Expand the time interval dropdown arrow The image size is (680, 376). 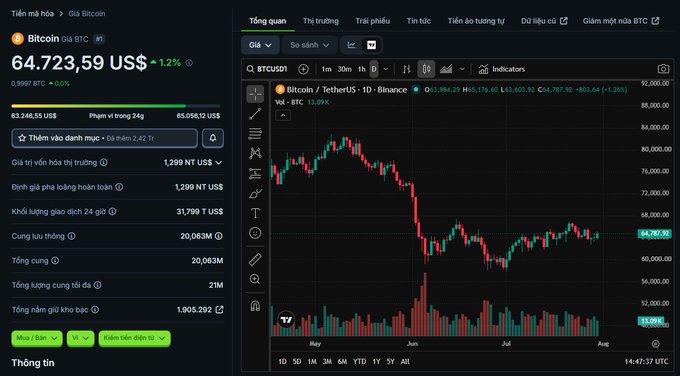[x=386, y=69]
